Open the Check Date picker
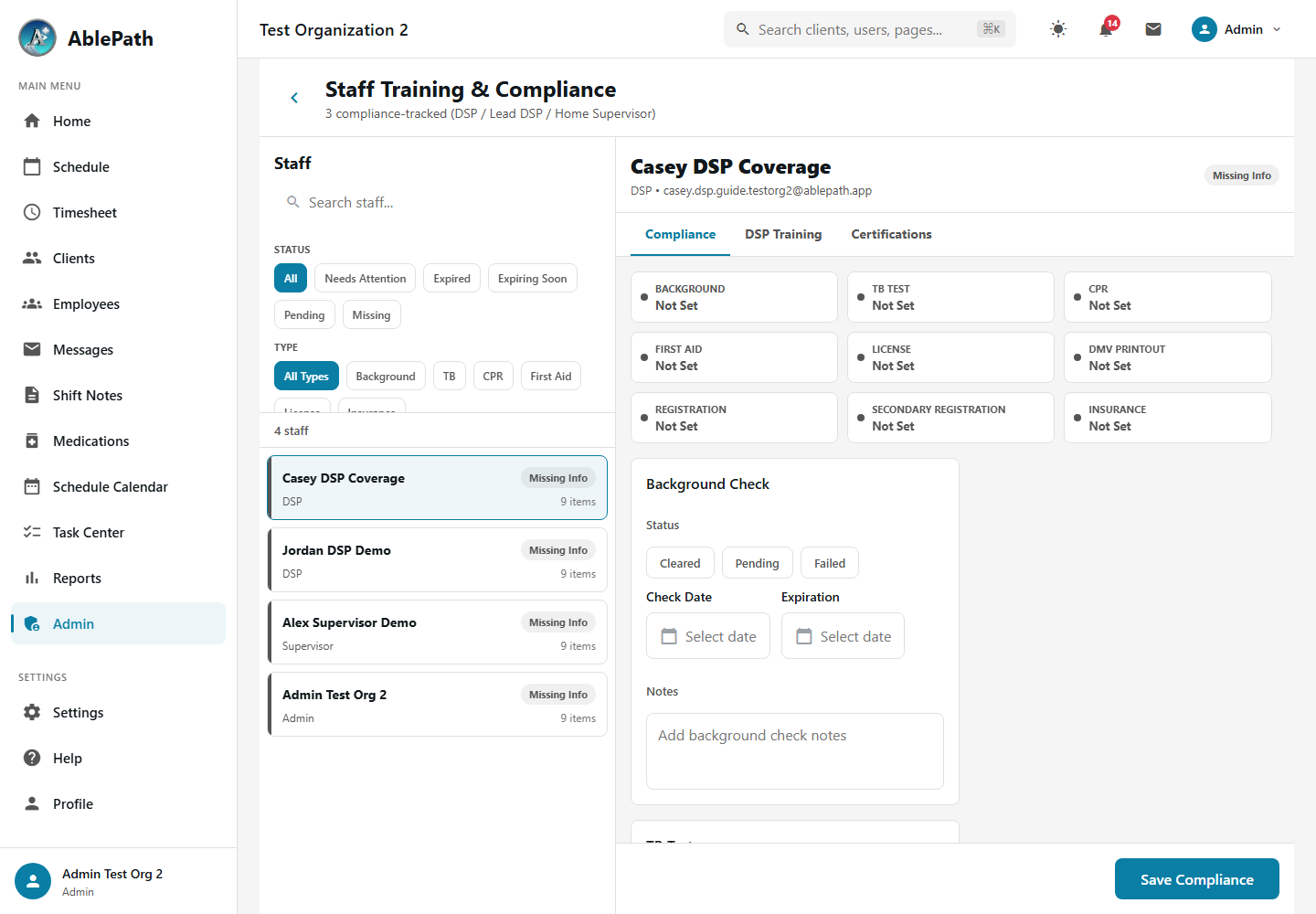The image size is (1316, 914). pyautogui.click(x=708, y=636)
